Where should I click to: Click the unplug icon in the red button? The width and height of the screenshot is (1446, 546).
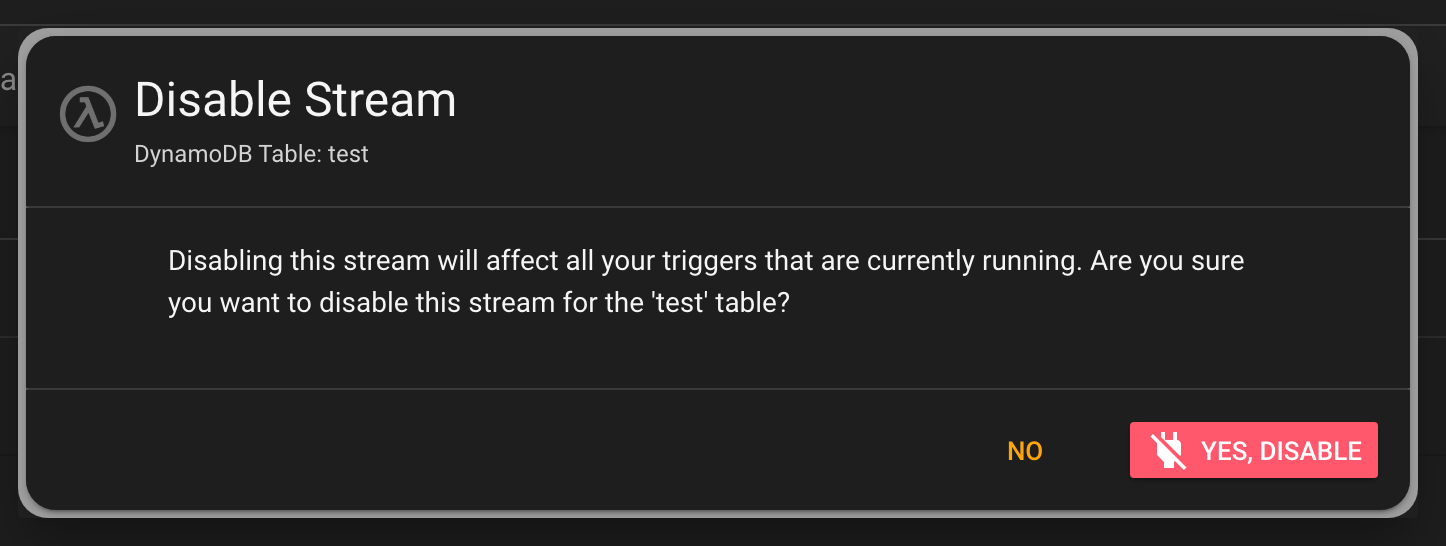[1167, 451]
